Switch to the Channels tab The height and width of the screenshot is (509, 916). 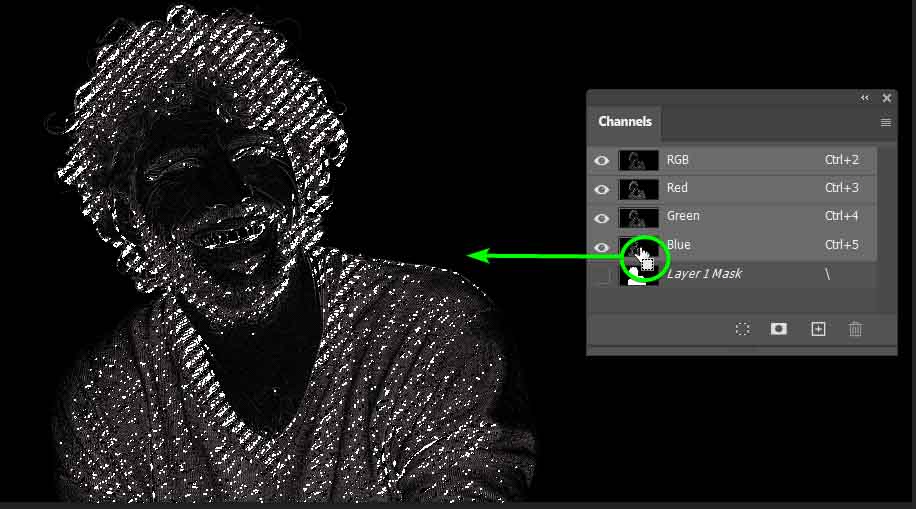tap(624, 122)
